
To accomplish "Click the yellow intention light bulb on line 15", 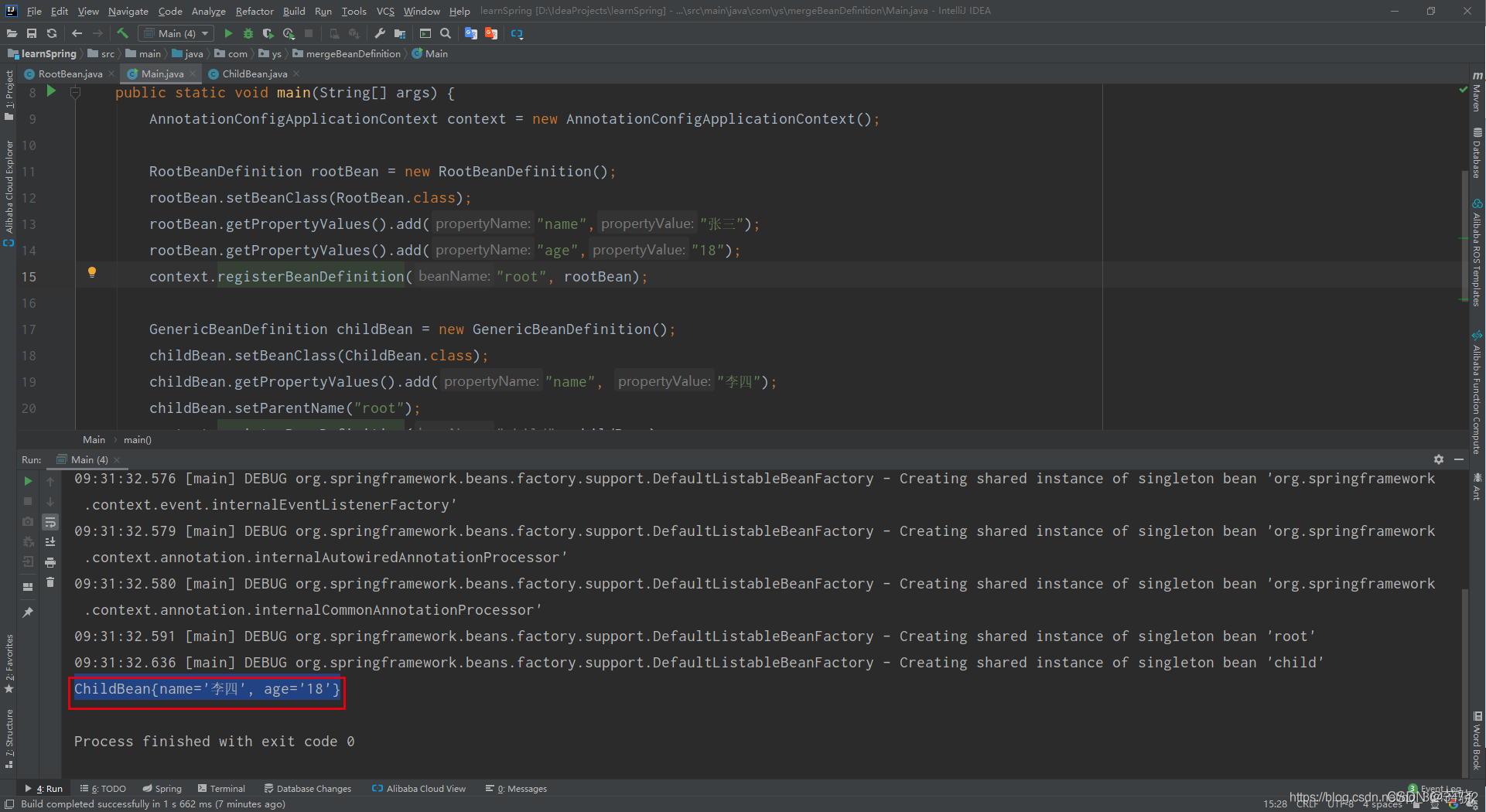I will pos(92,272).
